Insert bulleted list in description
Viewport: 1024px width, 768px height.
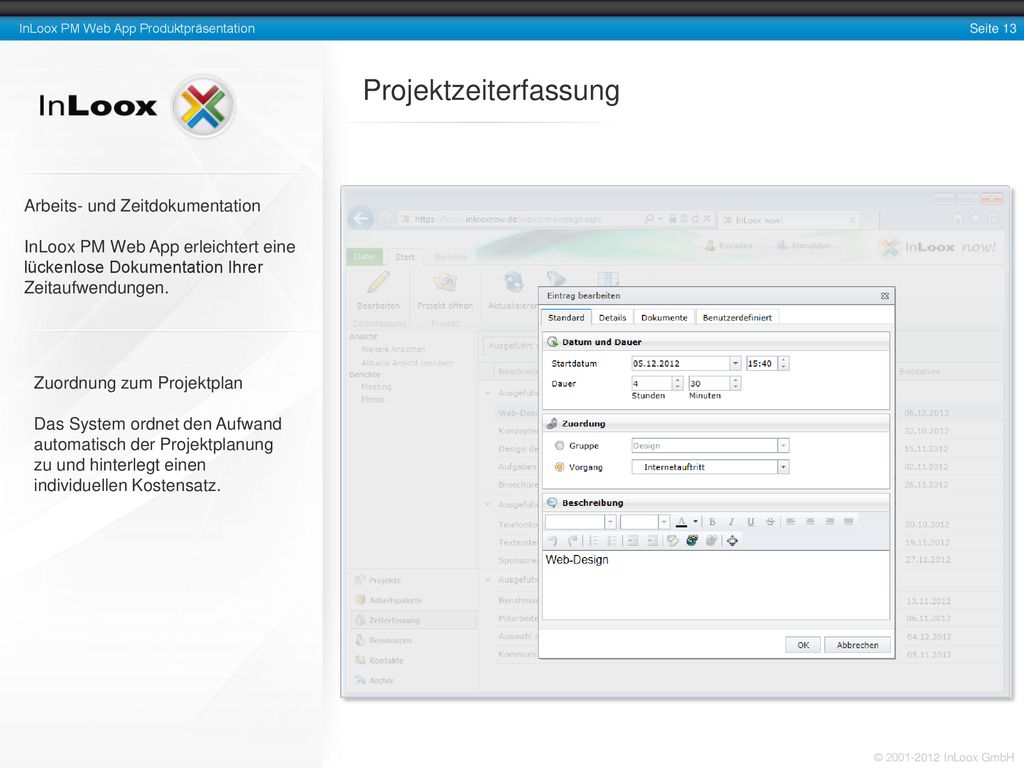[x=612, y=541]
